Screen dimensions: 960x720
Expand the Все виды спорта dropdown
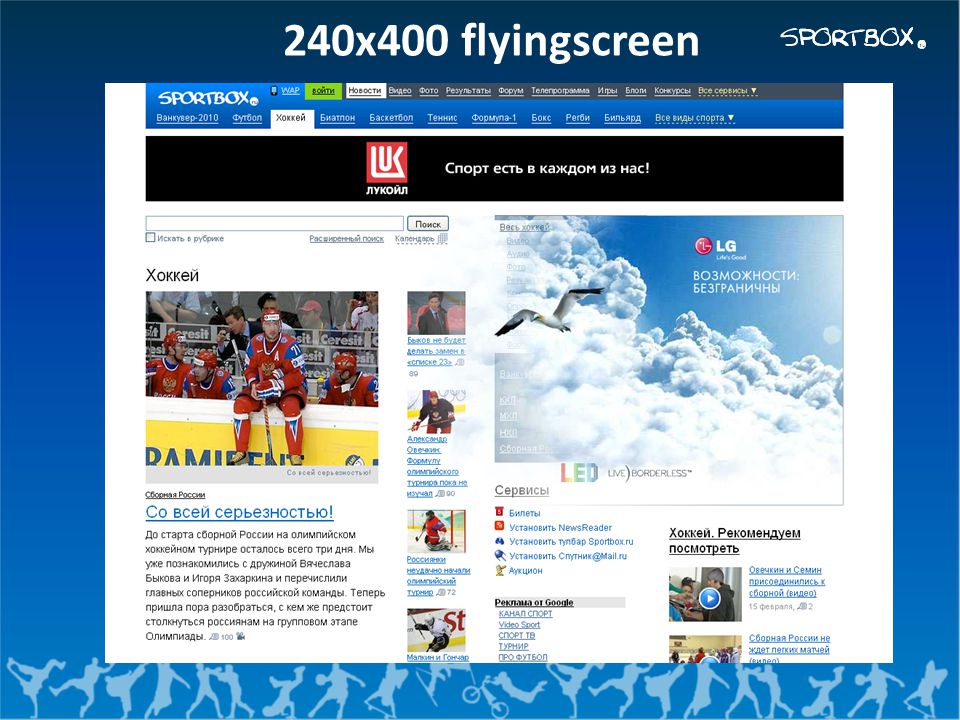tap(694, 118)
